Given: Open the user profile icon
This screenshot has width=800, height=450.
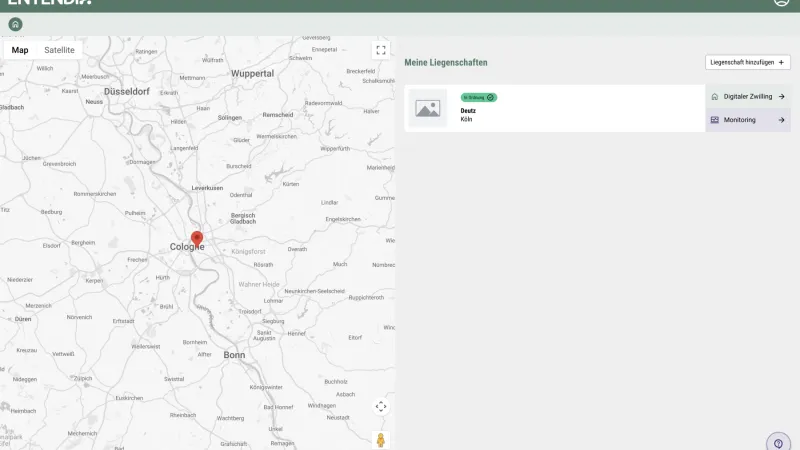Looking at the screenshot, I should [781, 2].
